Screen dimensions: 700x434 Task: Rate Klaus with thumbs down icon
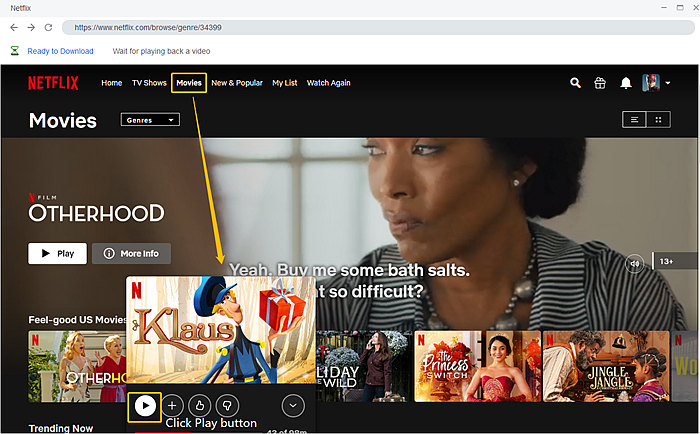tap(227, 406)
